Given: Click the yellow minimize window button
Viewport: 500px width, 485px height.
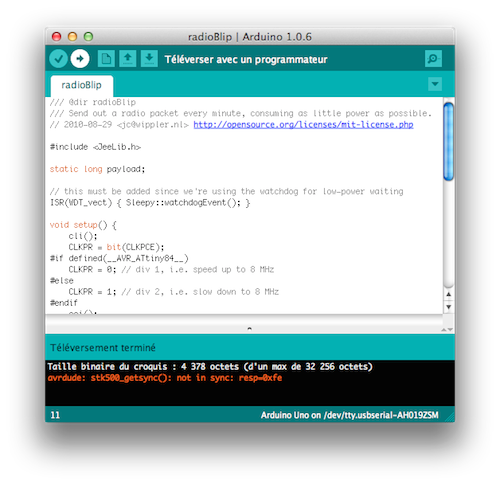Looking at the screenshot, I should 72,36.
